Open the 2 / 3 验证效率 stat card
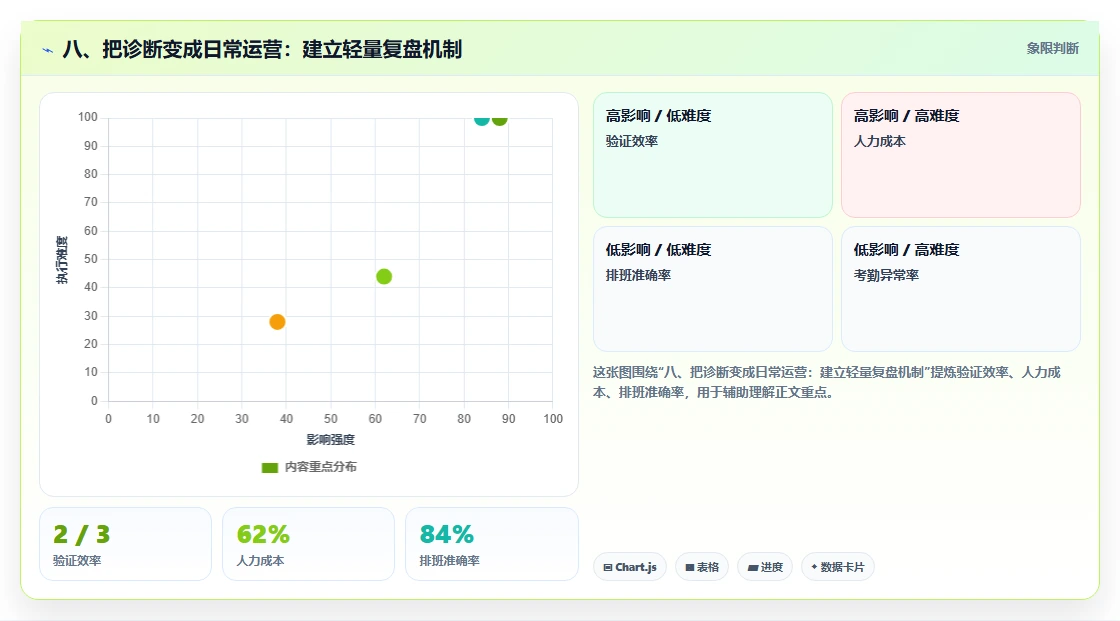The height and width of the screenshot is (621, 1120). coord(126,545)
